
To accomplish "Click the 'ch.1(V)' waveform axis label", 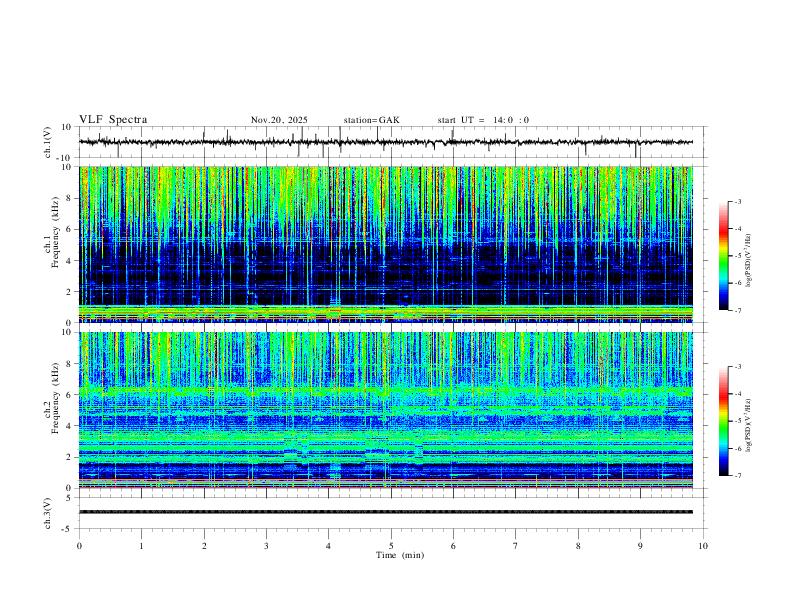I will tap(47, 142).
